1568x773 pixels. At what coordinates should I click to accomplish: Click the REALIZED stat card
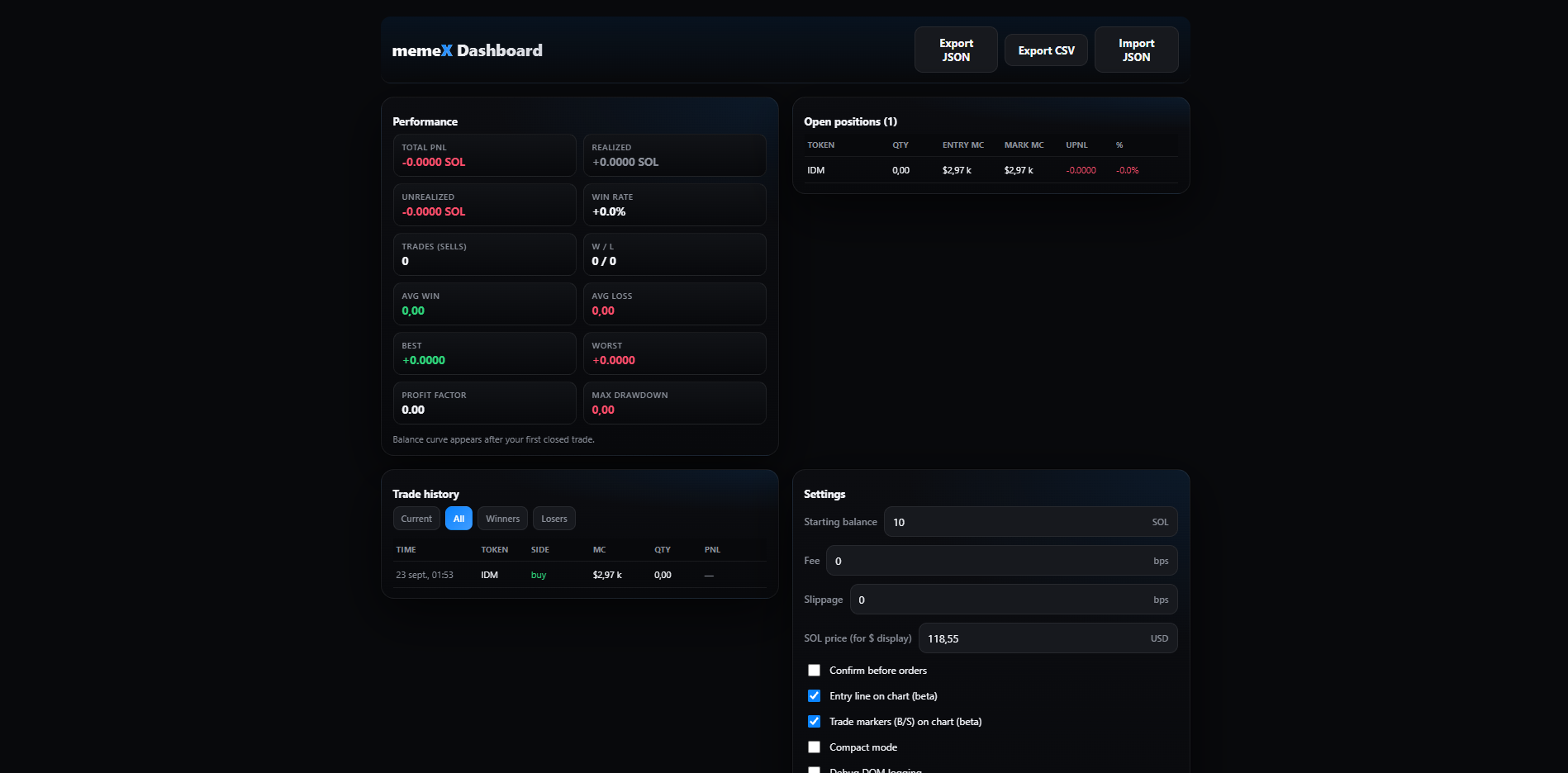tap(674, 155)
